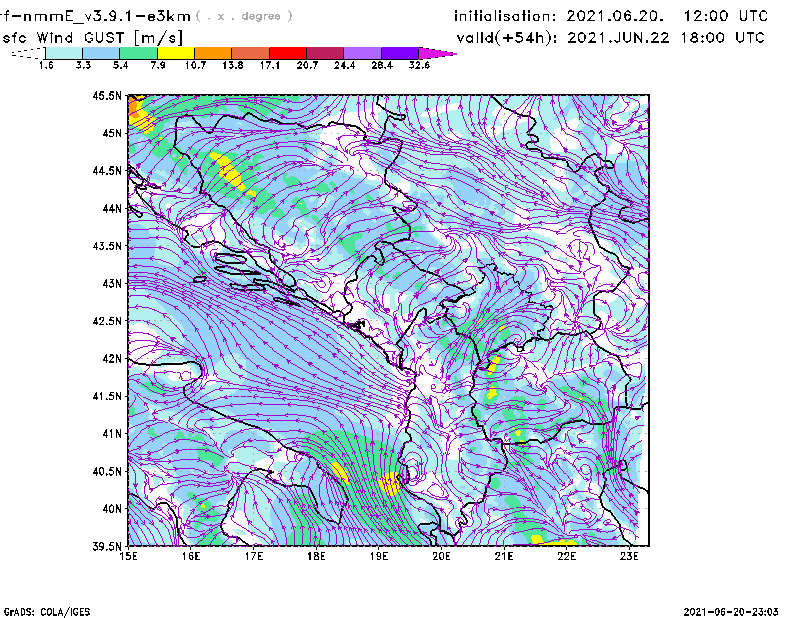Click the legend value 1.6
The height and width of the screenshot is (618, 800).
coord(46,65)
